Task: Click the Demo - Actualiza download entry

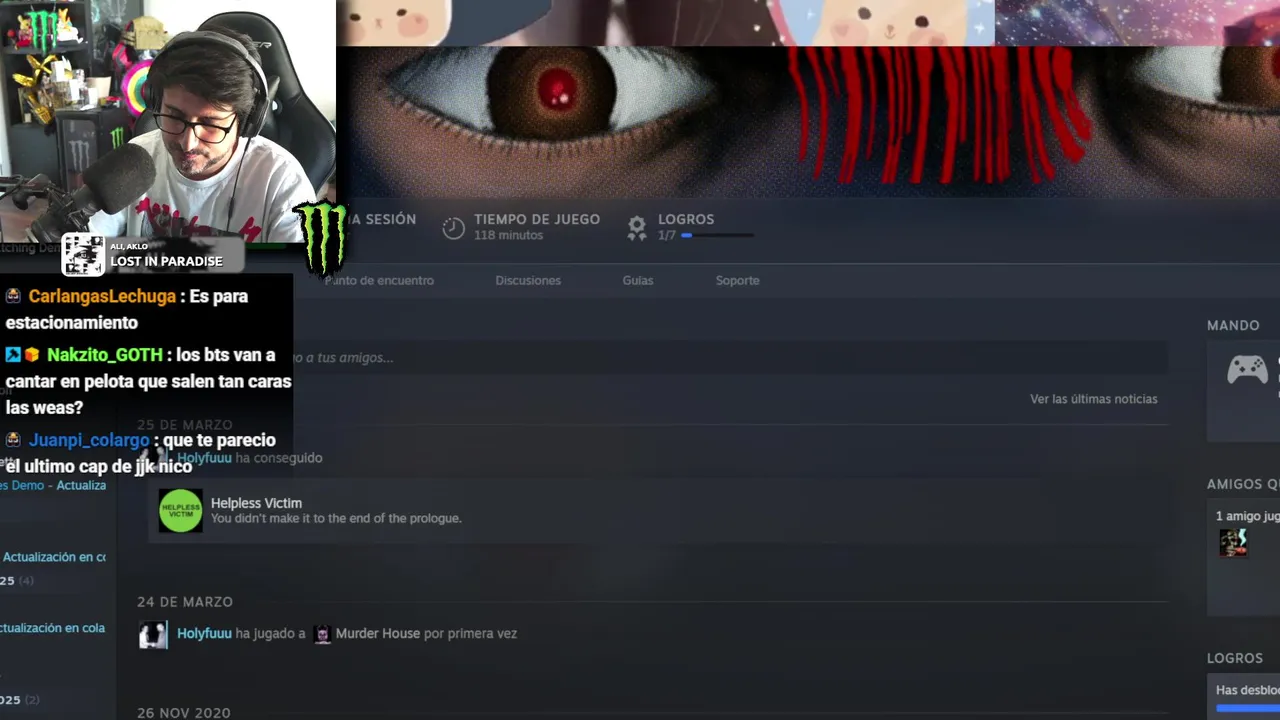Action: [53, 486]
